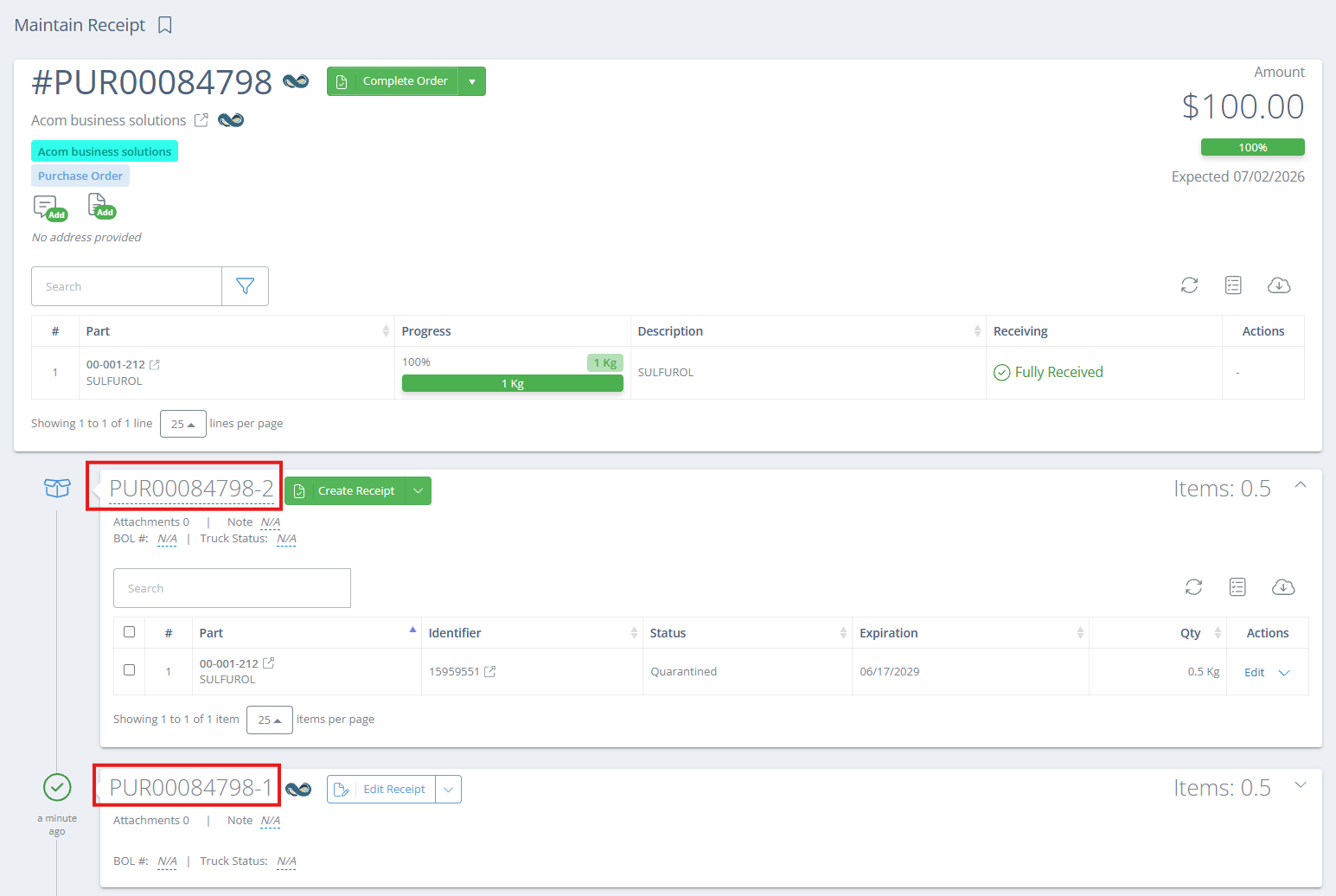Click the $100.00 amount value
The height and width of the screenshot is (896, 1336).
(x=1243, y=106)
